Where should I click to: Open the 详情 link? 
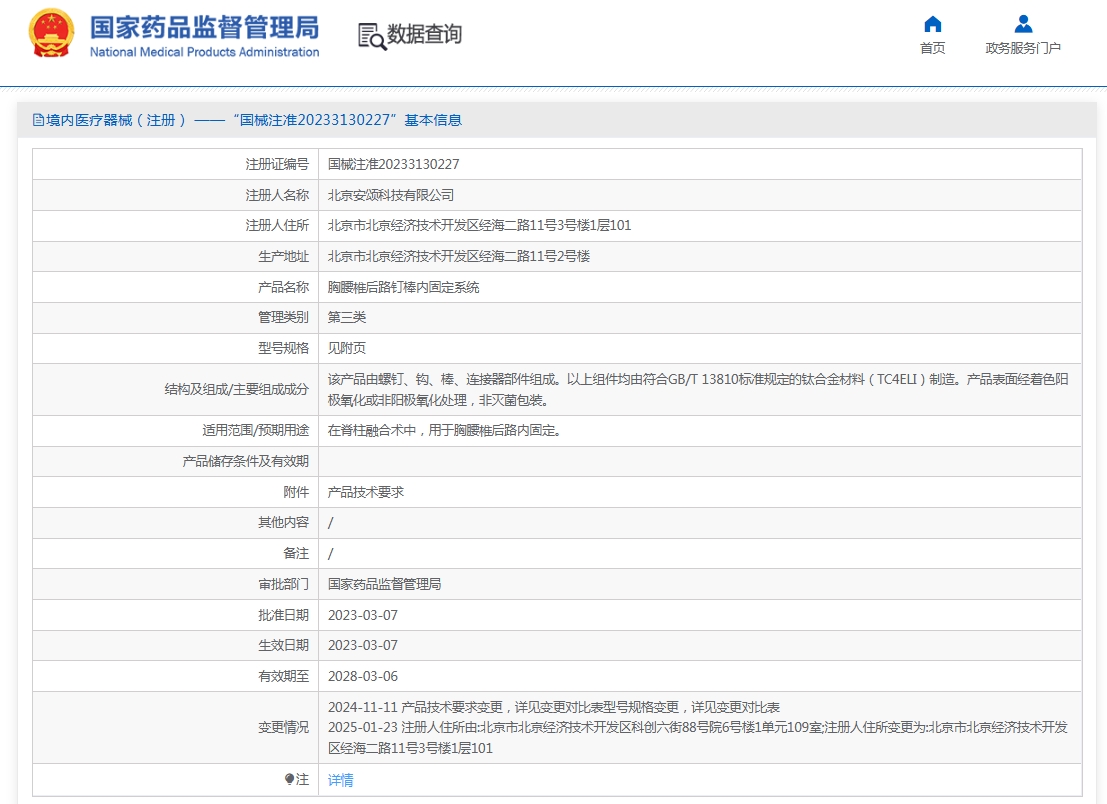pyautogui.click(x=340, y=780)
